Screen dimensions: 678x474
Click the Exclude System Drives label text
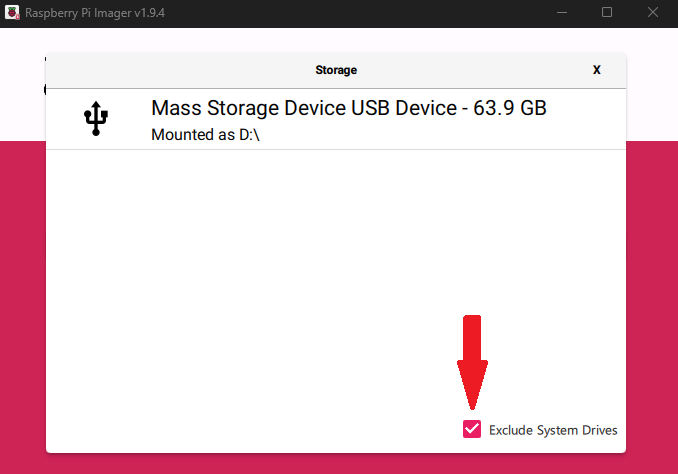click(x=553, y=430)
